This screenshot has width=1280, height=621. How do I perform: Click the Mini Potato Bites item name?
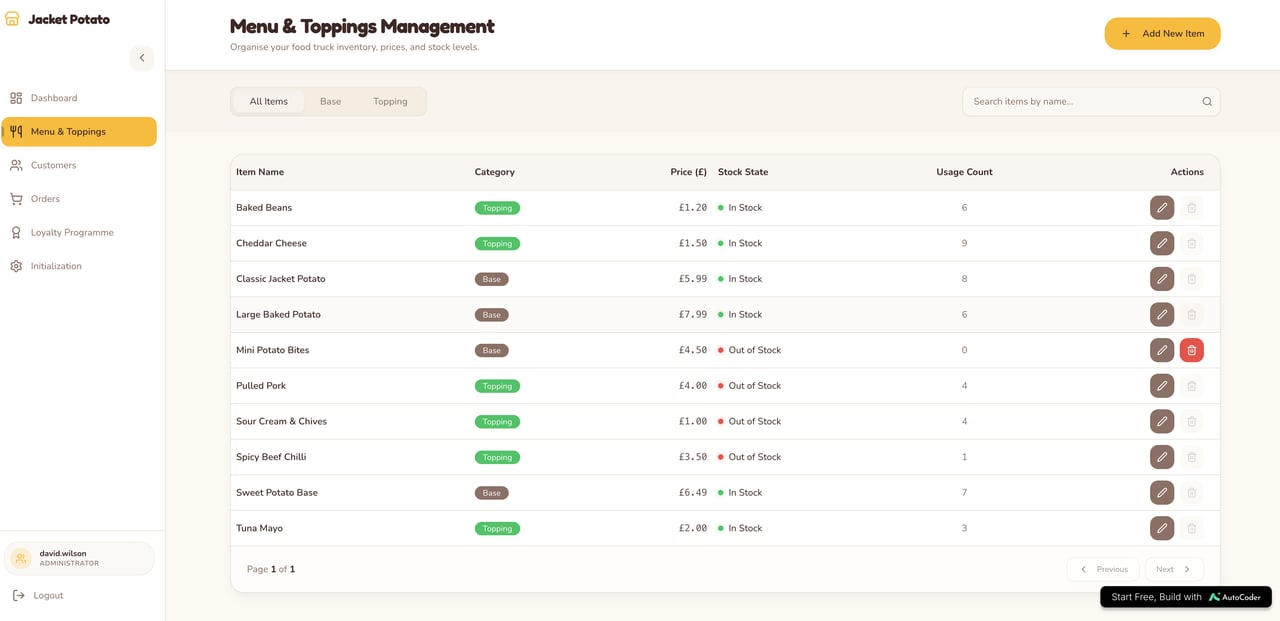(x=272, y=350)
